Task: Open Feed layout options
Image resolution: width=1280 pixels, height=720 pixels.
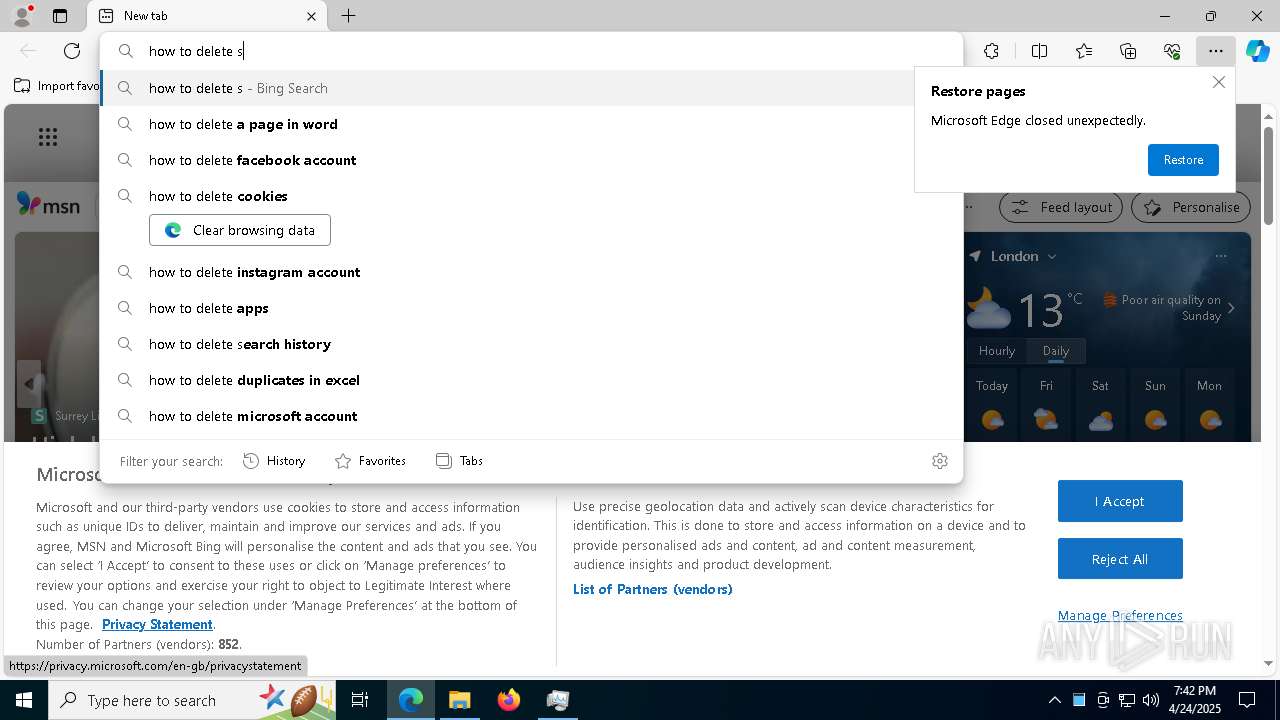Action: pyautogui.click(x=1060, y=207)
